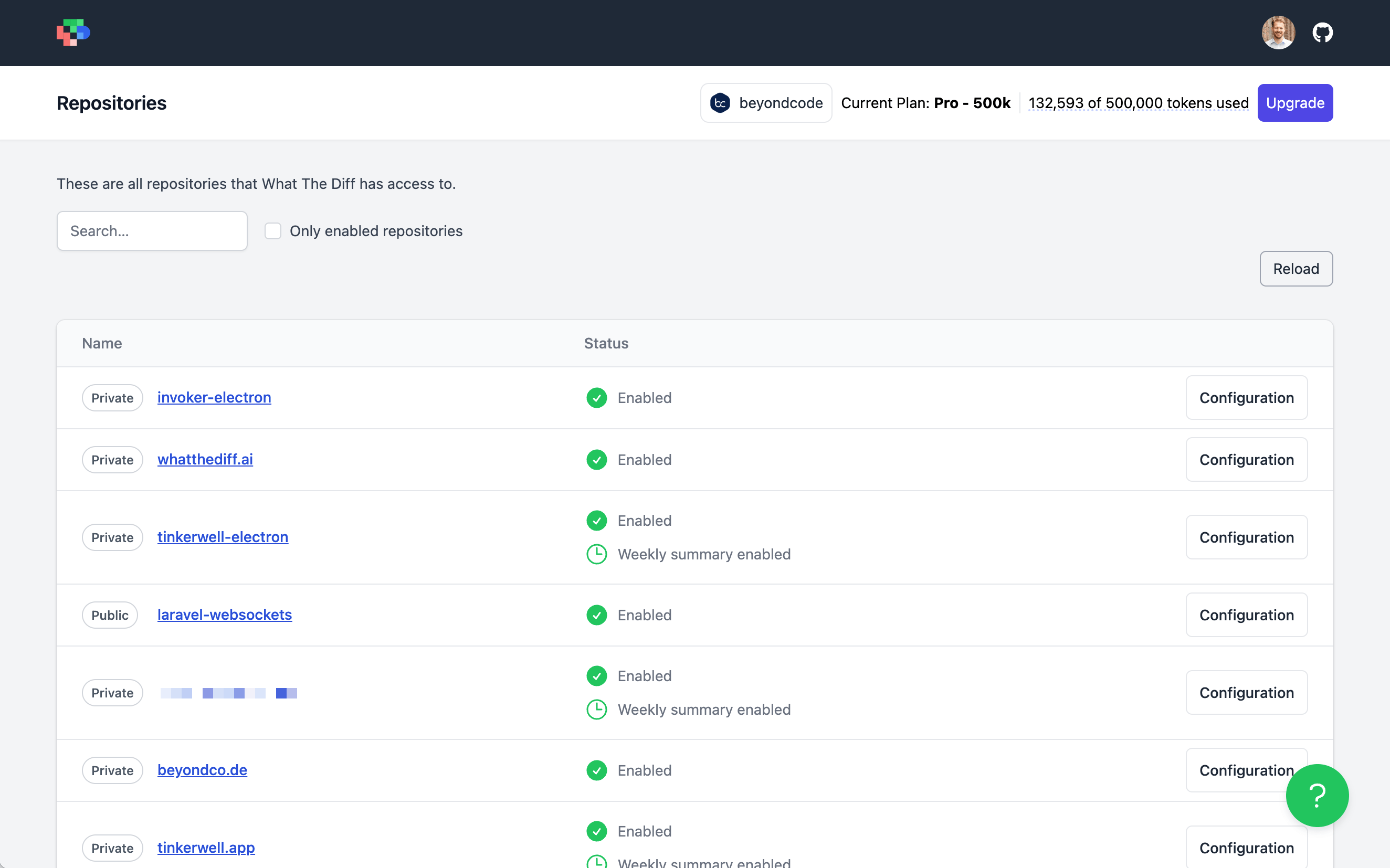Click 'Weekly summary enabled' text for tinkerwell-electron

click(x=704, y=555)
